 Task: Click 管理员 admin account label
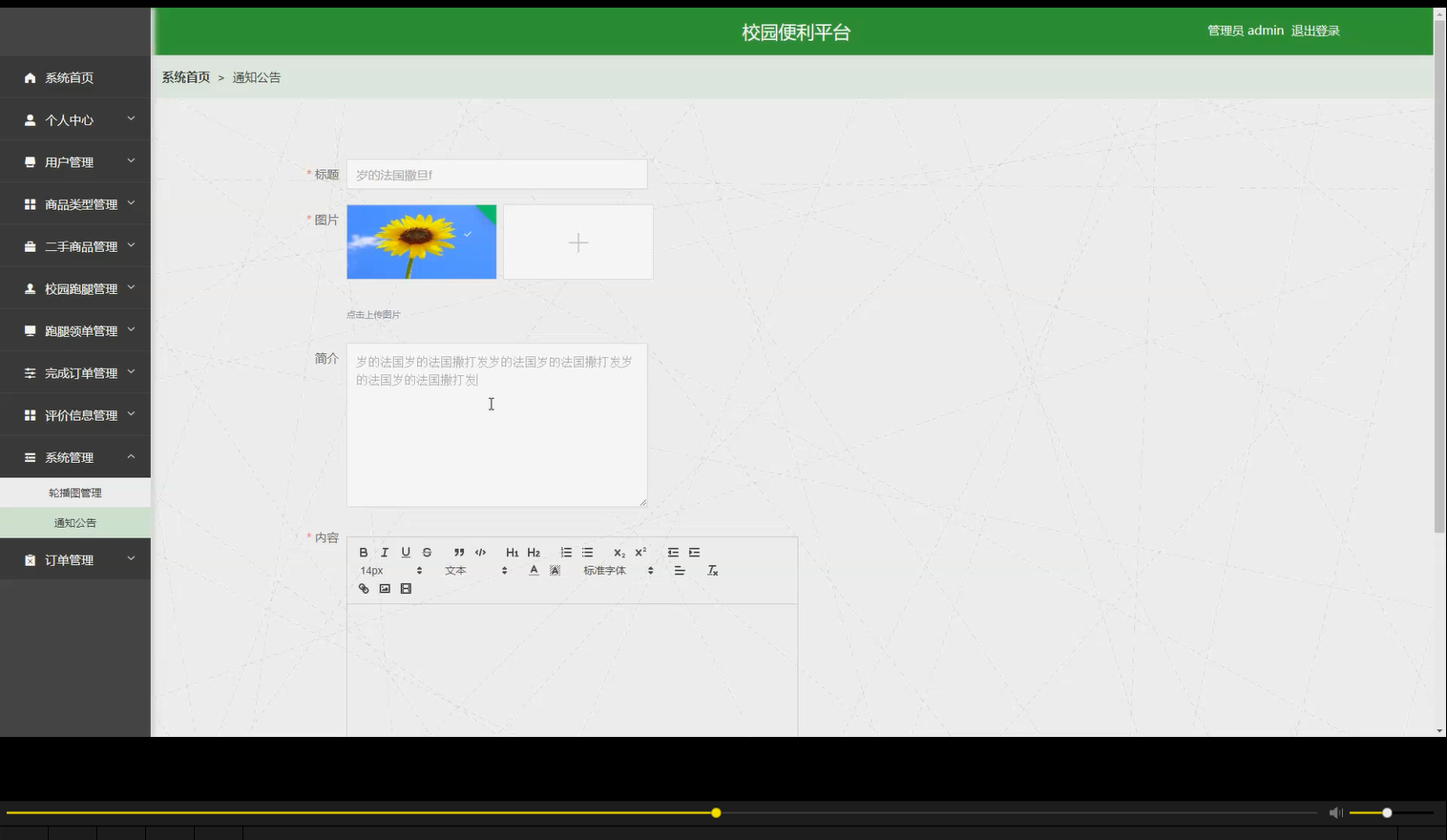point(1246,31)
